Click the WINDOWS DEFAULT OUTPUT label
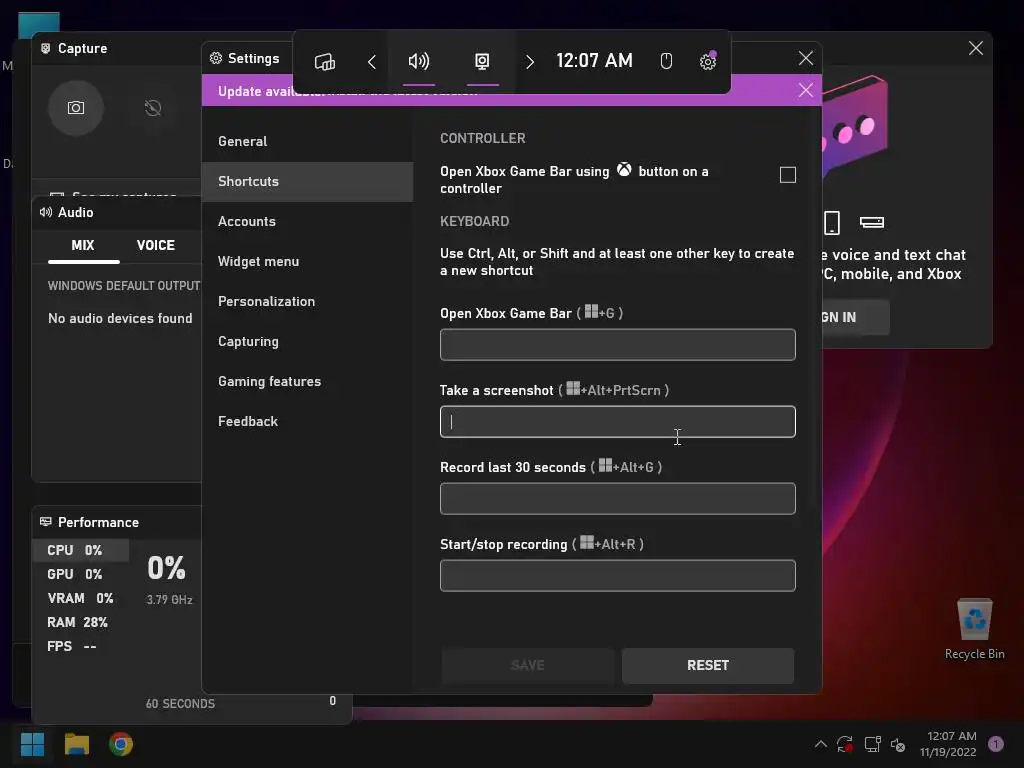The height and width of the screenshot is (768, 1024). [x=124, y=286]
